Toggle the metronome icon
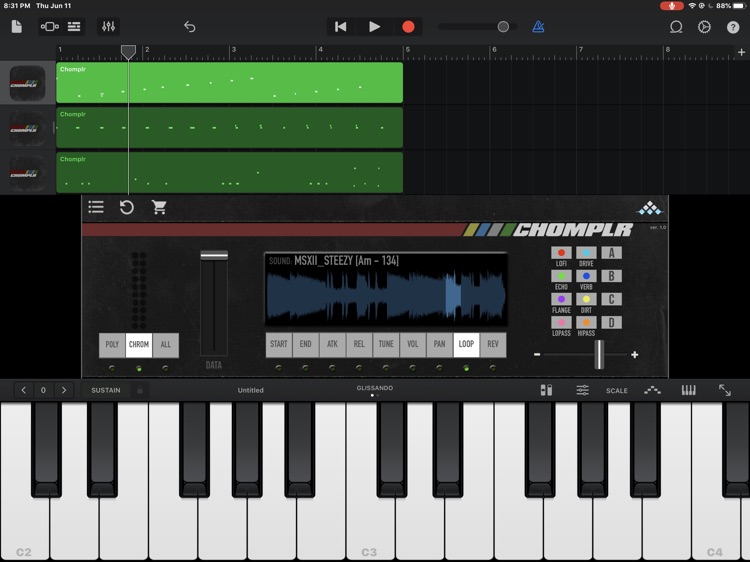The height and width of the screenshot is (562, 750). point(538,27)
